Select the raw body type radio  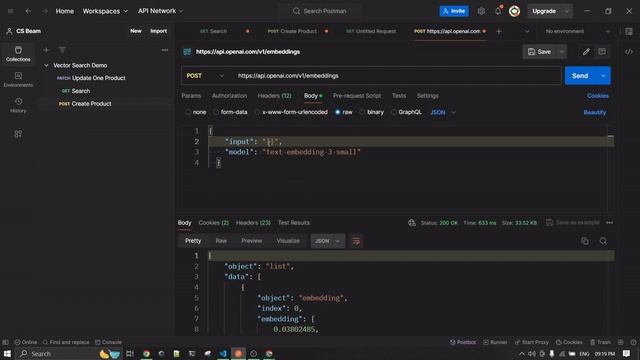click(x=338, y=112)
